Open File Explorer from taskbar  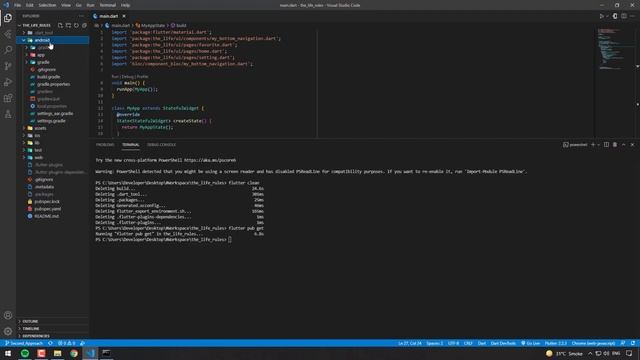(58, 353)
